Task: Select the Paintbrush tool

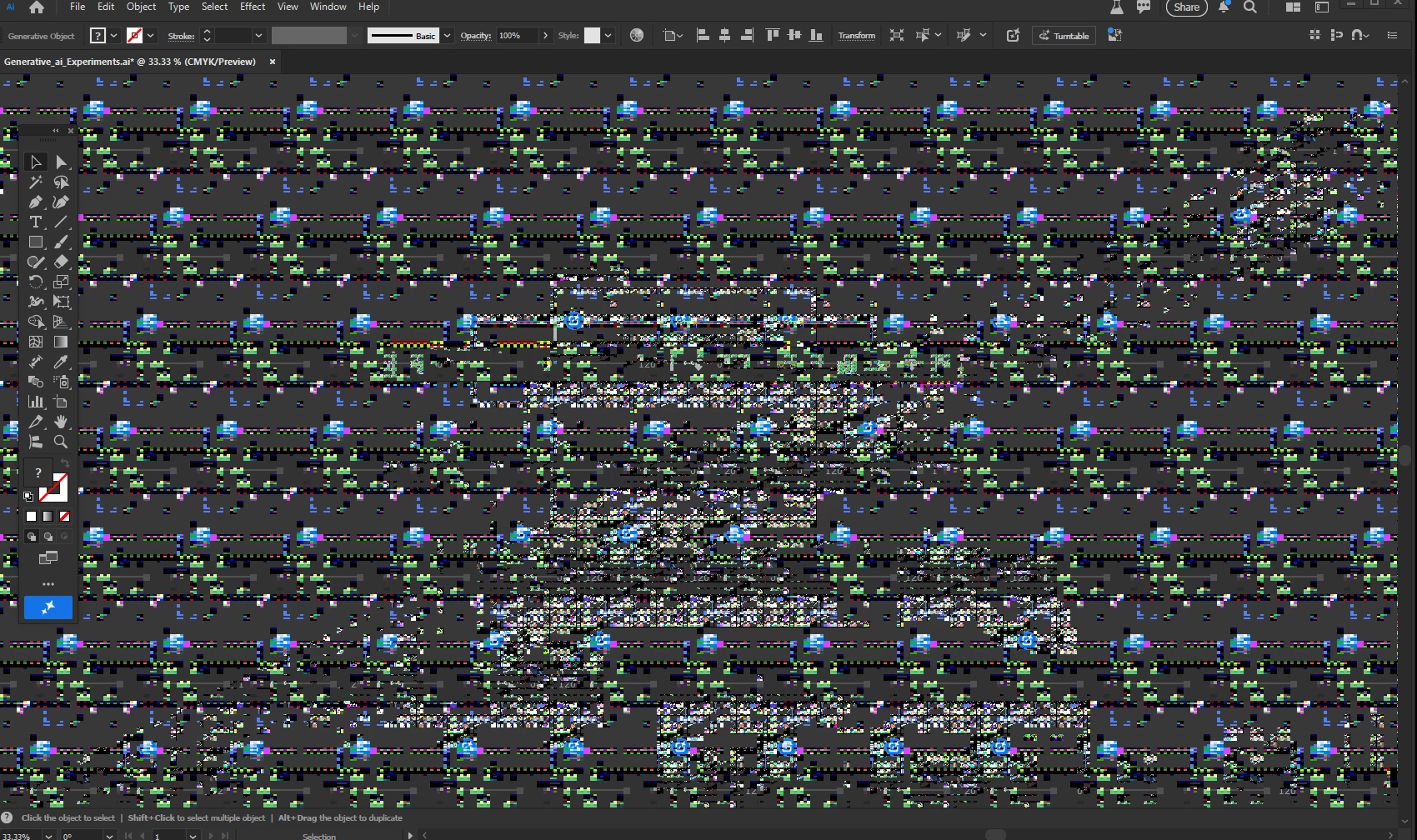Action: (61, 242)
